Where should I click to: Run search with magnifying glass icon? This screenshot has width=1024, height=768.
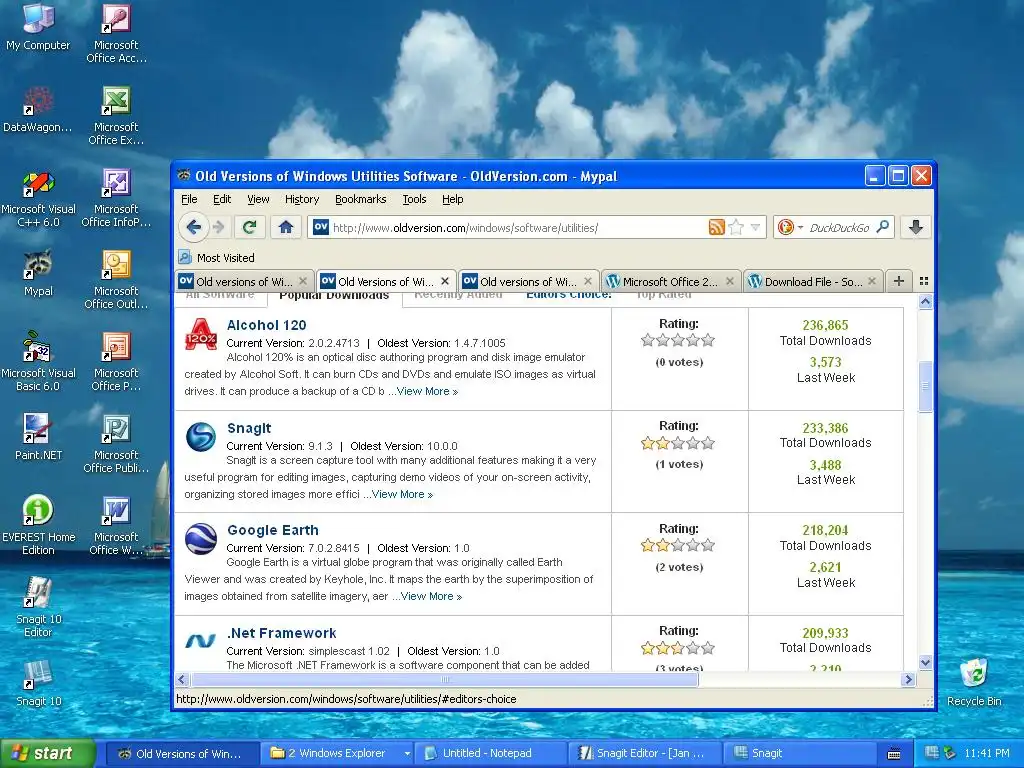[882, 227]
